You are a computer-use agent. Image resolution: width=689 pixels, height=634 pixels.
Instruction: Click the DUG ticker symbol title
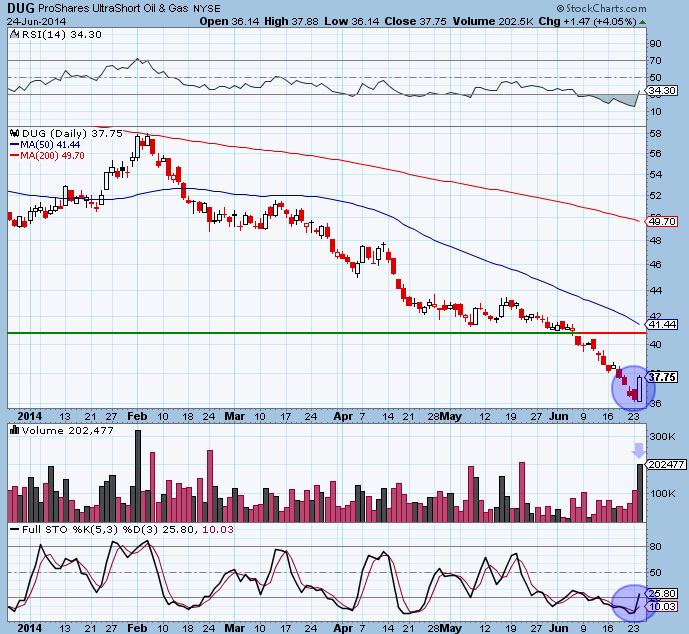[20, 7]
